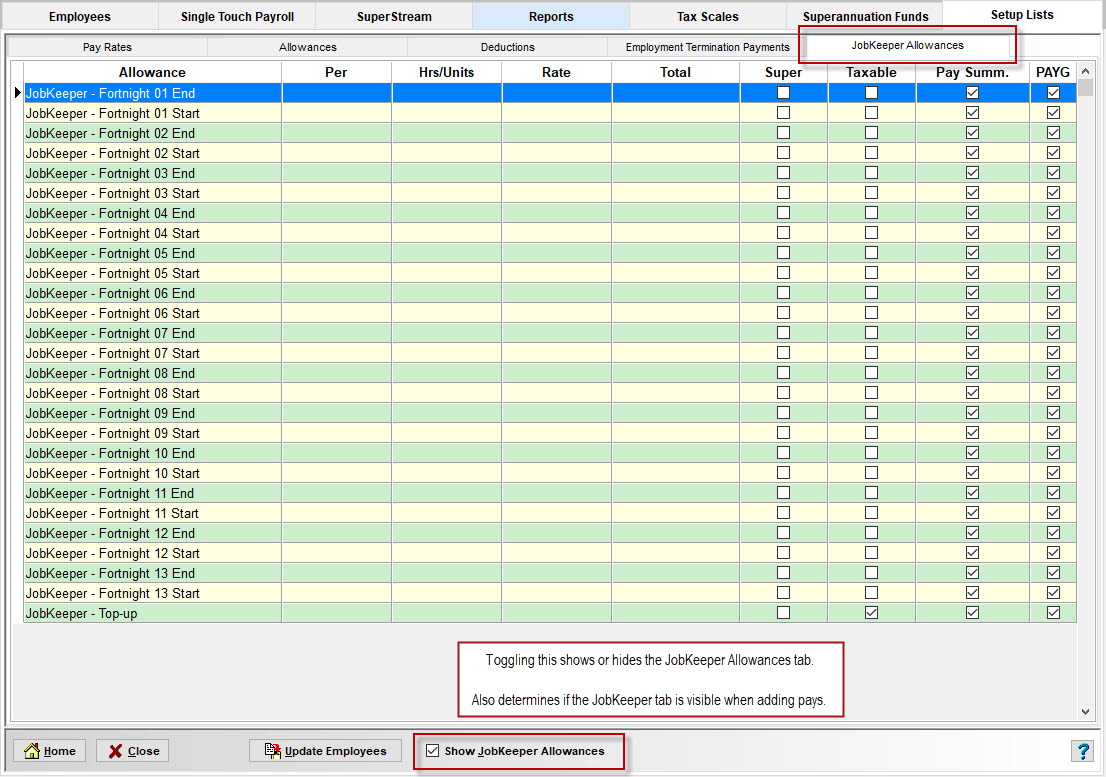Switch to Superannuation Funds tab
The width and height of the screenshot is (1106, 777).
tap(865, 16)
